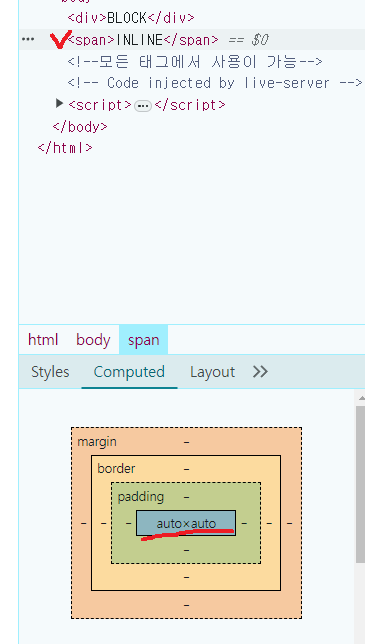The image size is (365, 644).
Task: Click the live-server injected comment line
Action: pyautogui.click(x=215, y=83)
